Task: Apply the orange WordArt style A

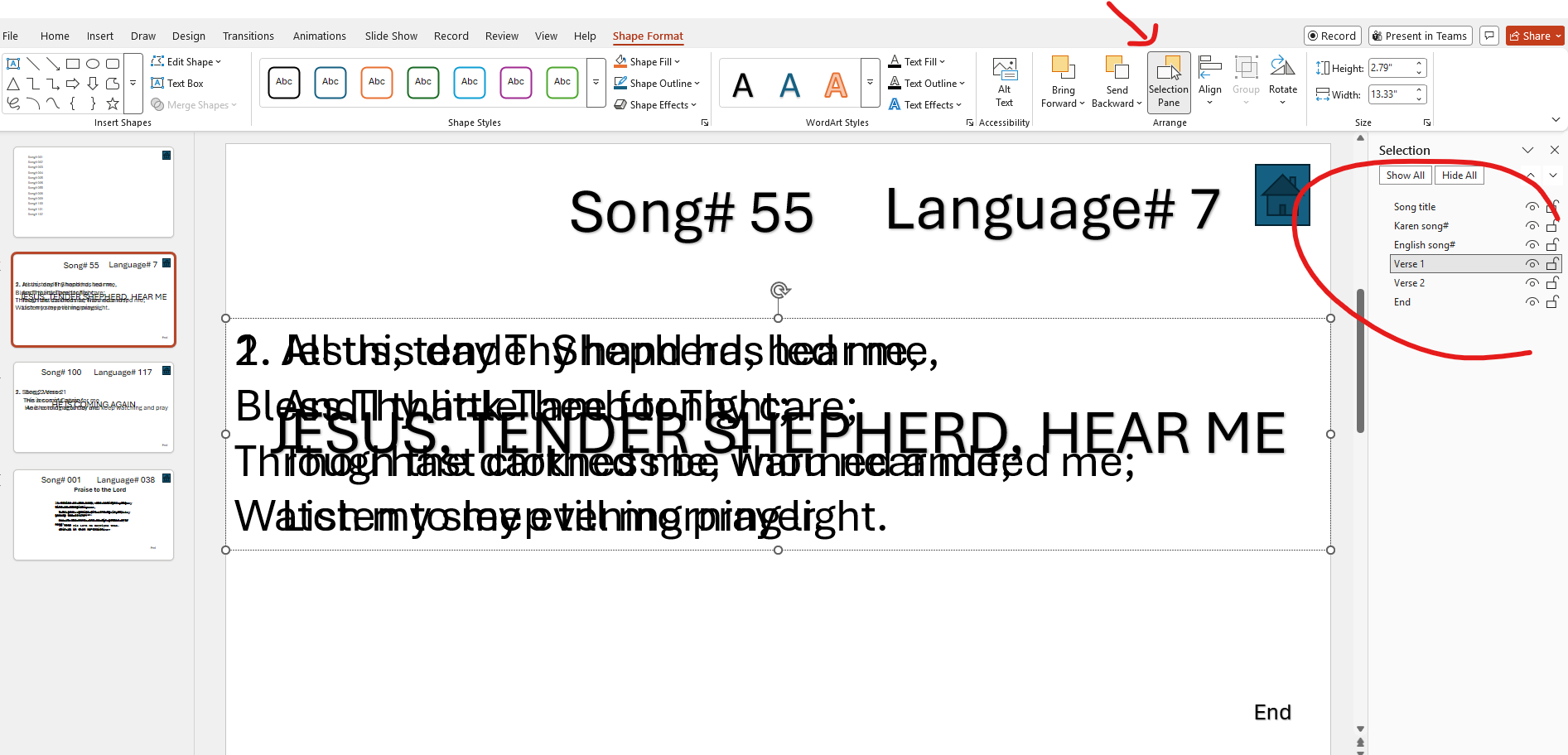Action: click(836, 84)
